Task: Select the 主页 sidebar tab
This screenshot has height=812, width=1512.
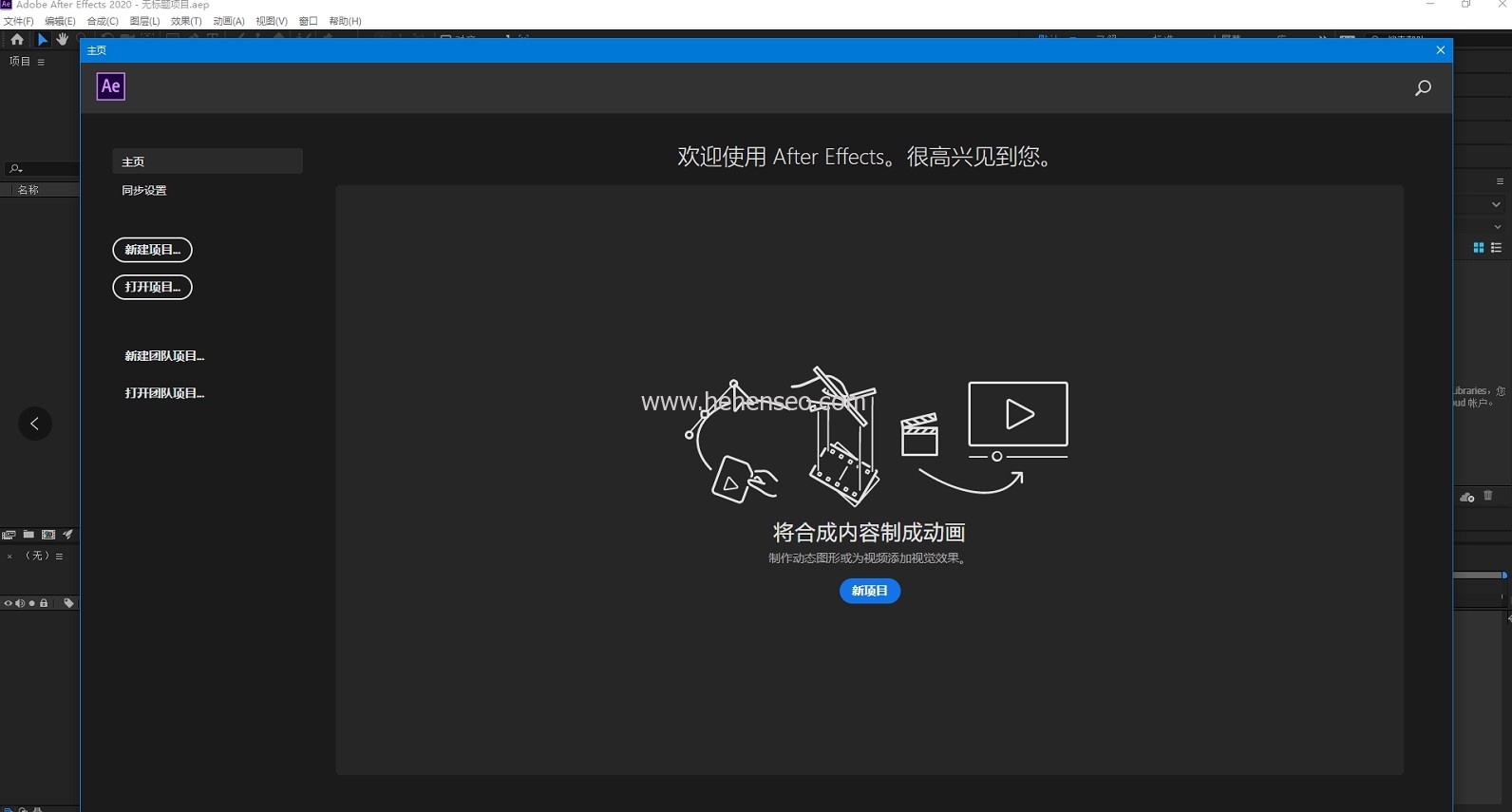Action: click(207, 161)
